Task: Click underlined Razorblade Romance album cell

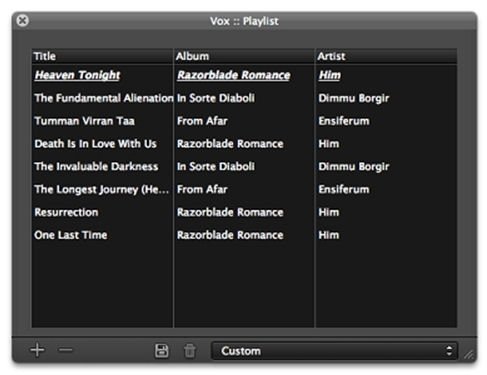Action: [234, 75]
